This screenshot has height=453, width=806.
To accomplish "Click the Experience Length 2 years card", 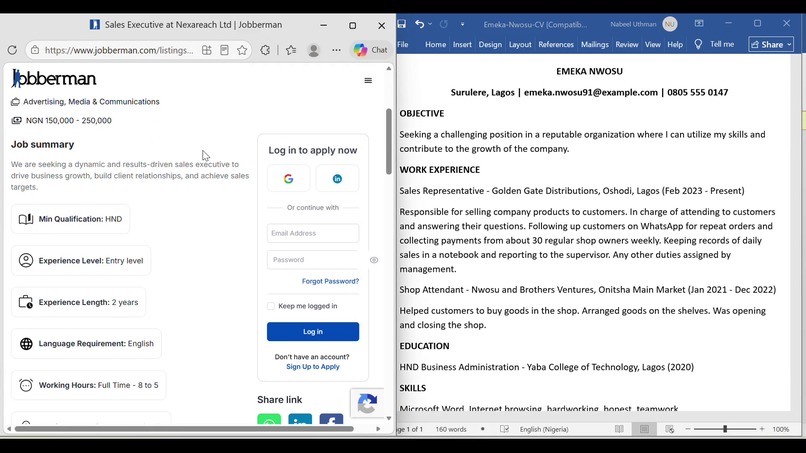I will tap(79, 302).
